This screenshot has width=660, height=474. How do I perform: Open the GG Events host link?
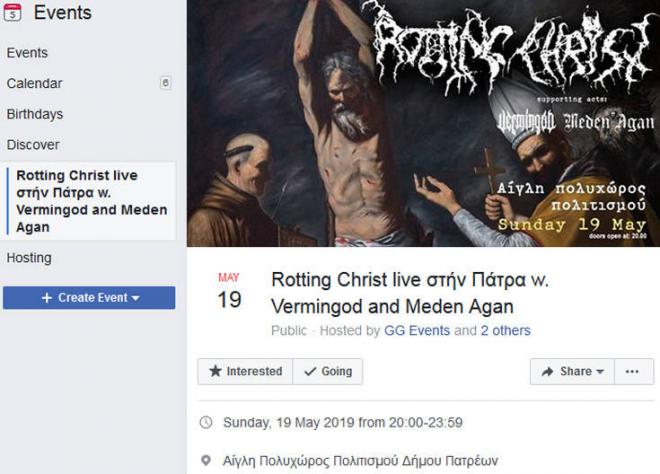coord(417,331)
